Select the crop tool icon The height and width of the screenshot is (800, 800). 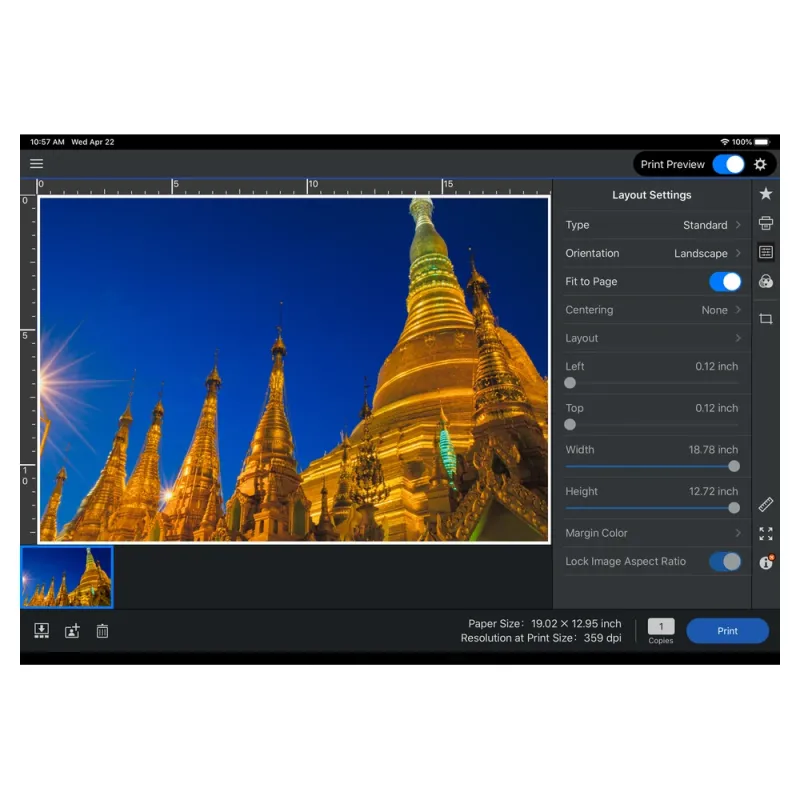pyautogui.click(x=766, y=319)
